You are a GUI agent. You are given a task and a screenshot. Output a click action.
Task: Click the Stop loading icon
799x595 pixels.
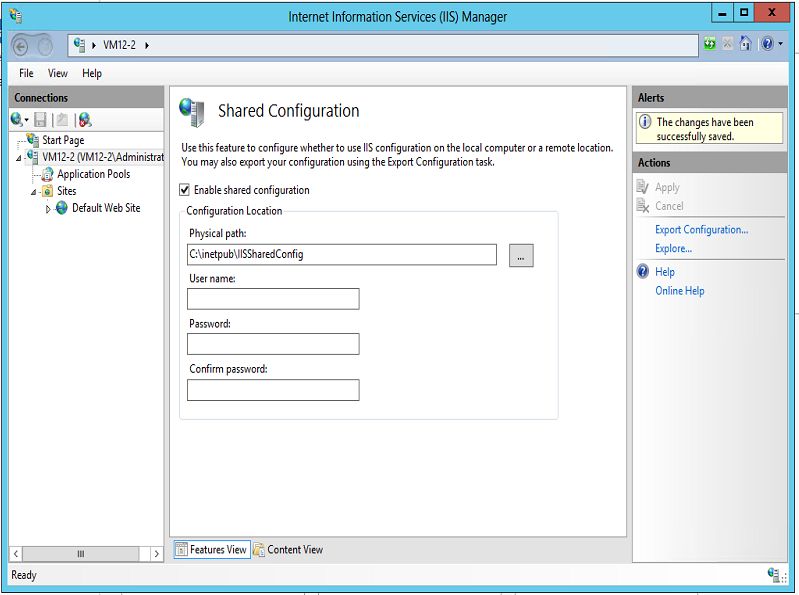coord(728,44)
